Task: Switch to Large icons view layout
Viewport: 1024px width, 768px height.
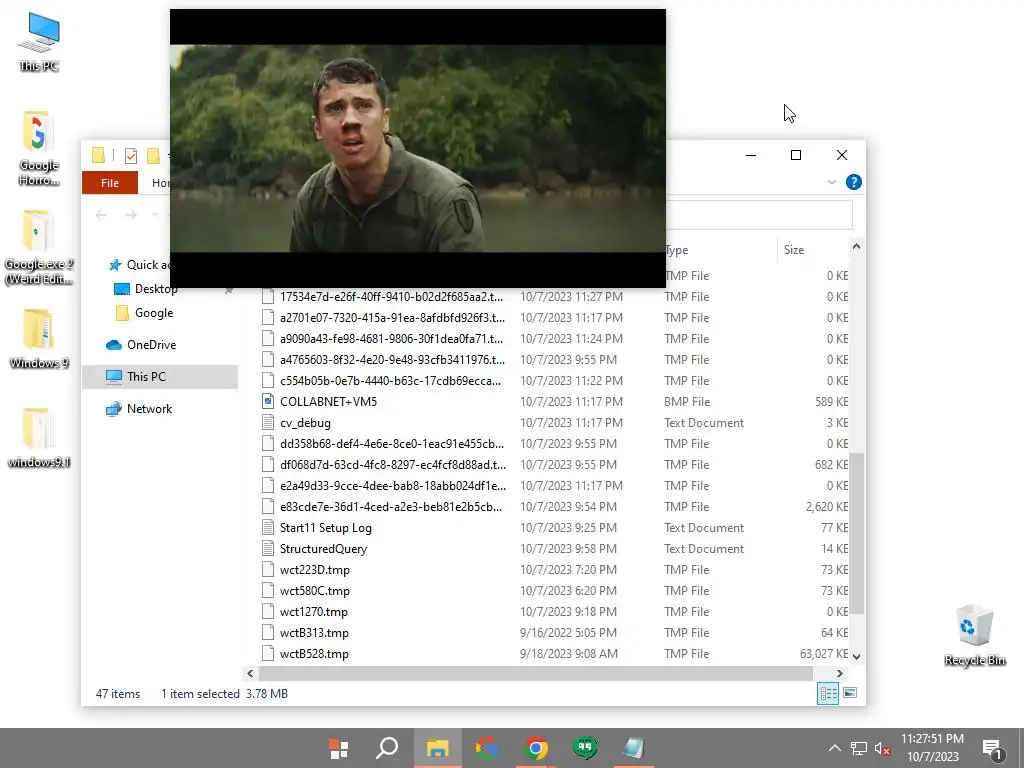Action: [850, 693]
